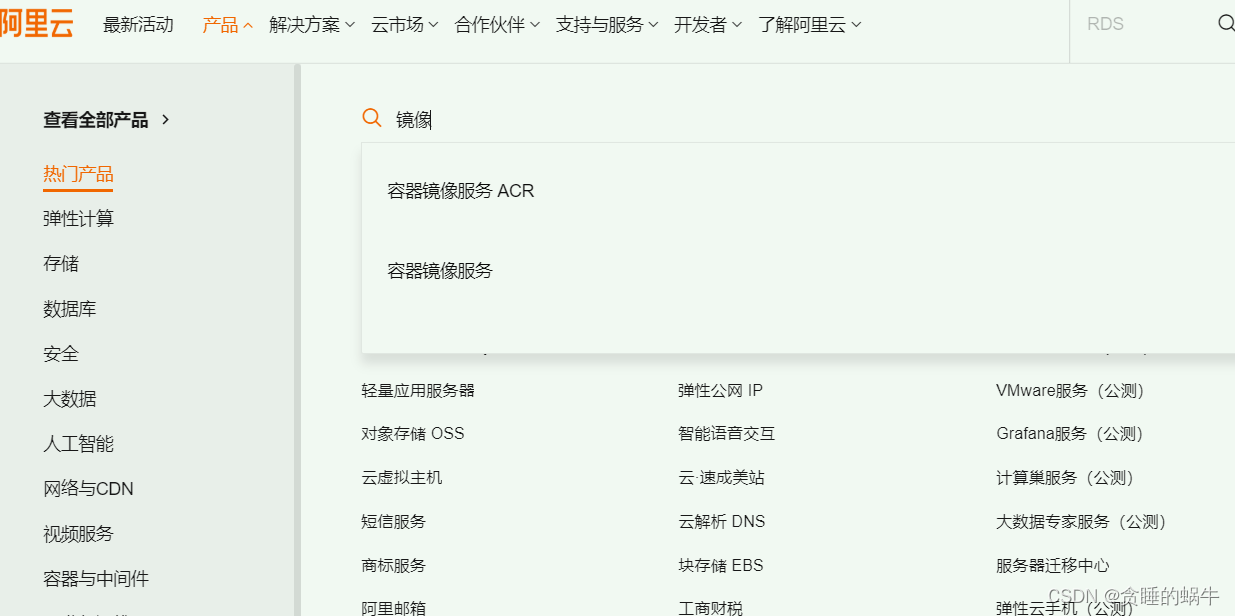Click the sidebar vertical scrollbar

point(297,340)
